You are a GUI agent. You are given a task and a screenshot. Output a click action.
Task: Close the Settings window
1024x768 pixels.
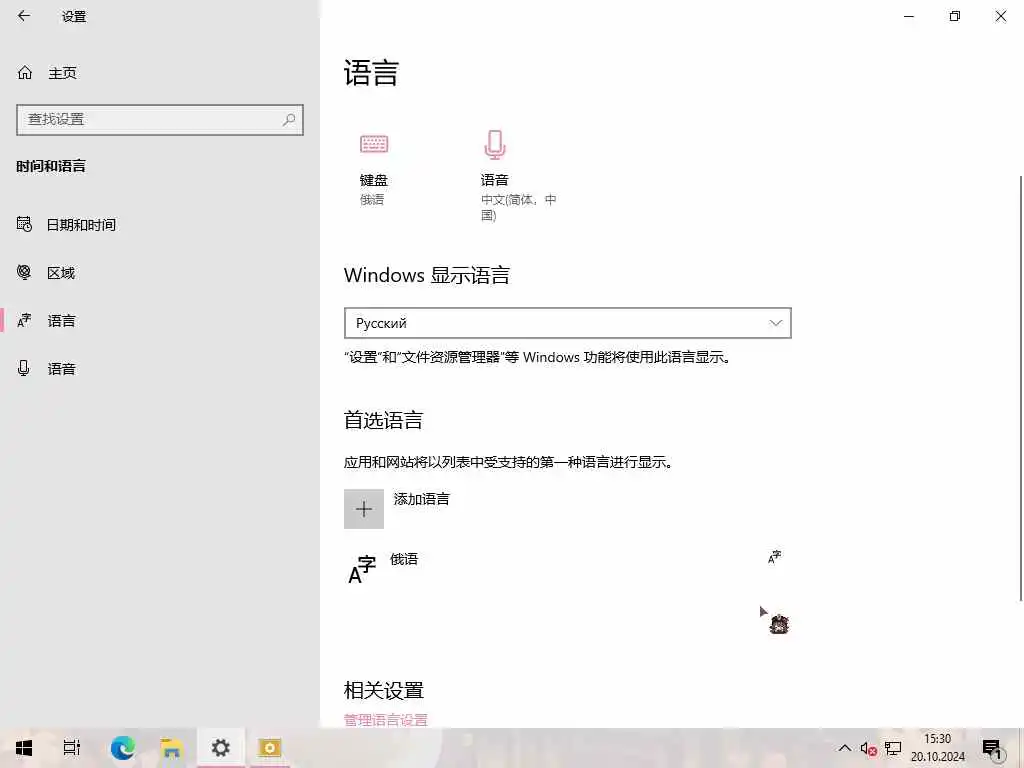point(1000,16)
